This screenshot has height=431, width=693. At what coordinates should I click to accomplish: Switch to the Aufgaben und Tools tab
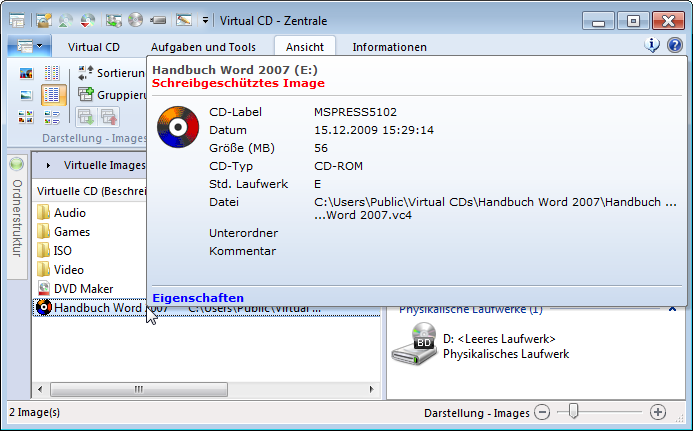[203, 47]
